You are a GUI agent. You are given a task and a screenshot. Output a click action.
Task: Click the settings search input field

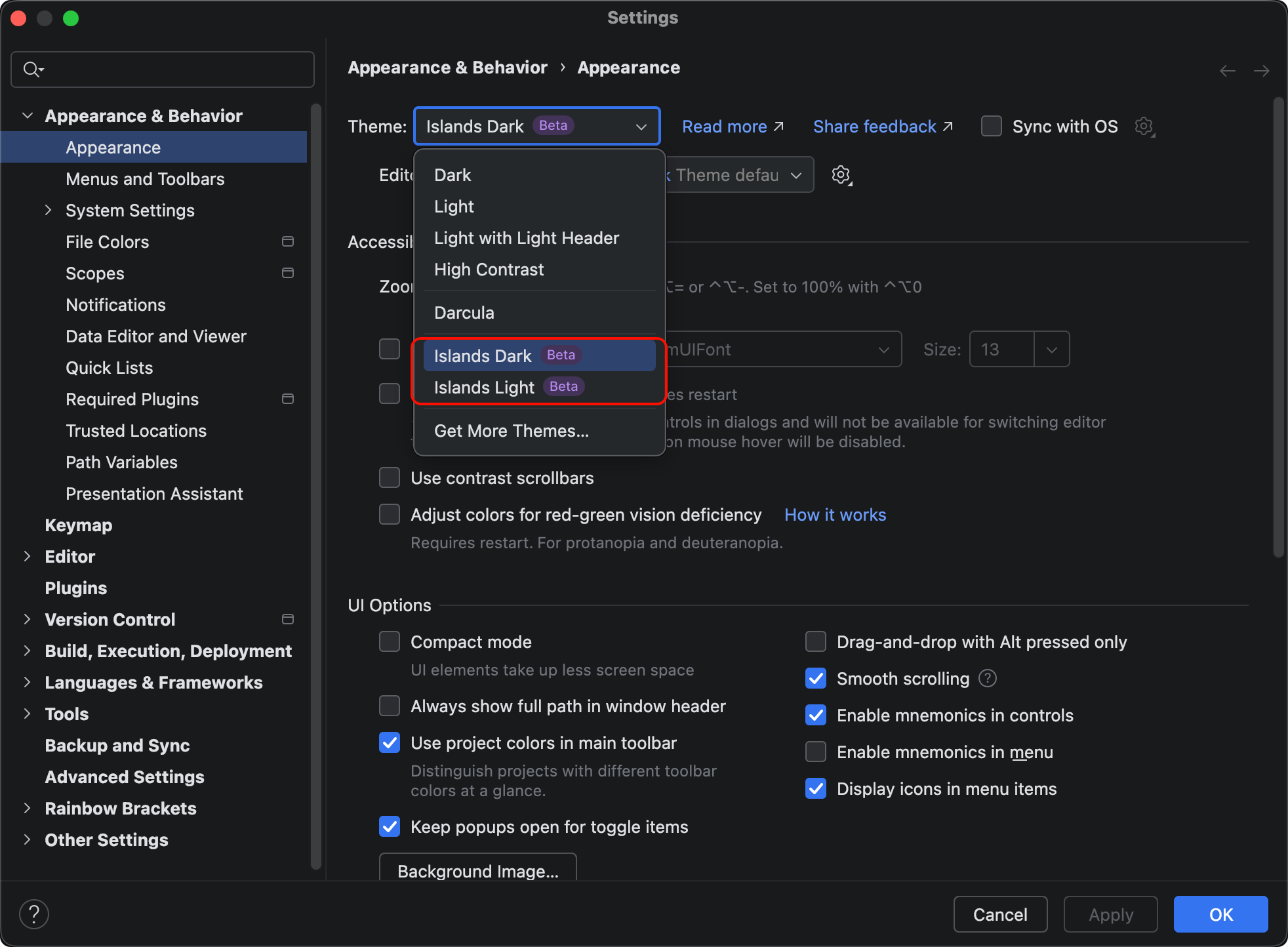pos(171,70)
